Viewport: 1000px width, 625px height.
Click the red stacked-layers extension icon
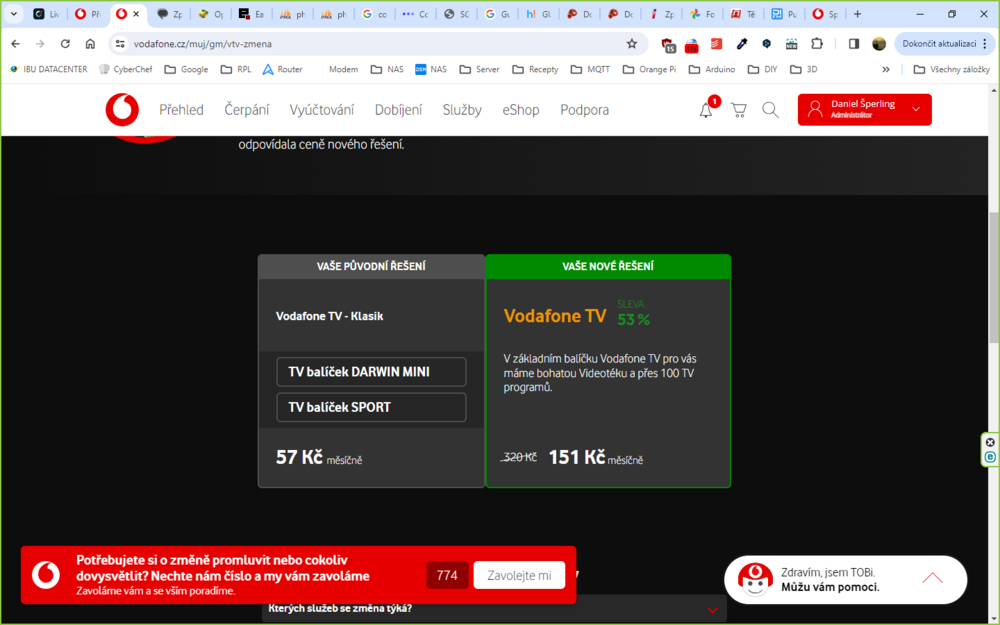[x=717, y=43]
